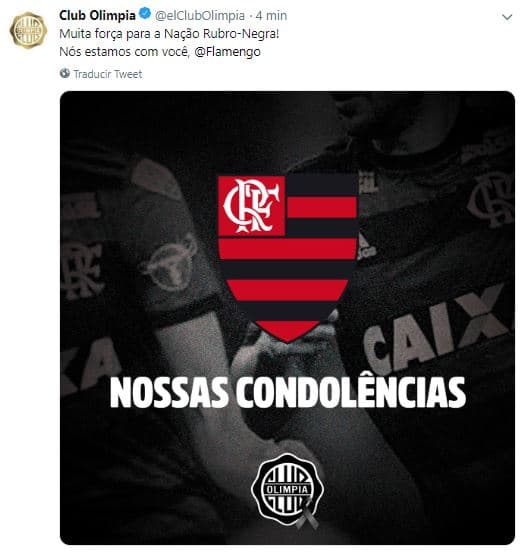Click the blue verified badge

pos(145,15)
